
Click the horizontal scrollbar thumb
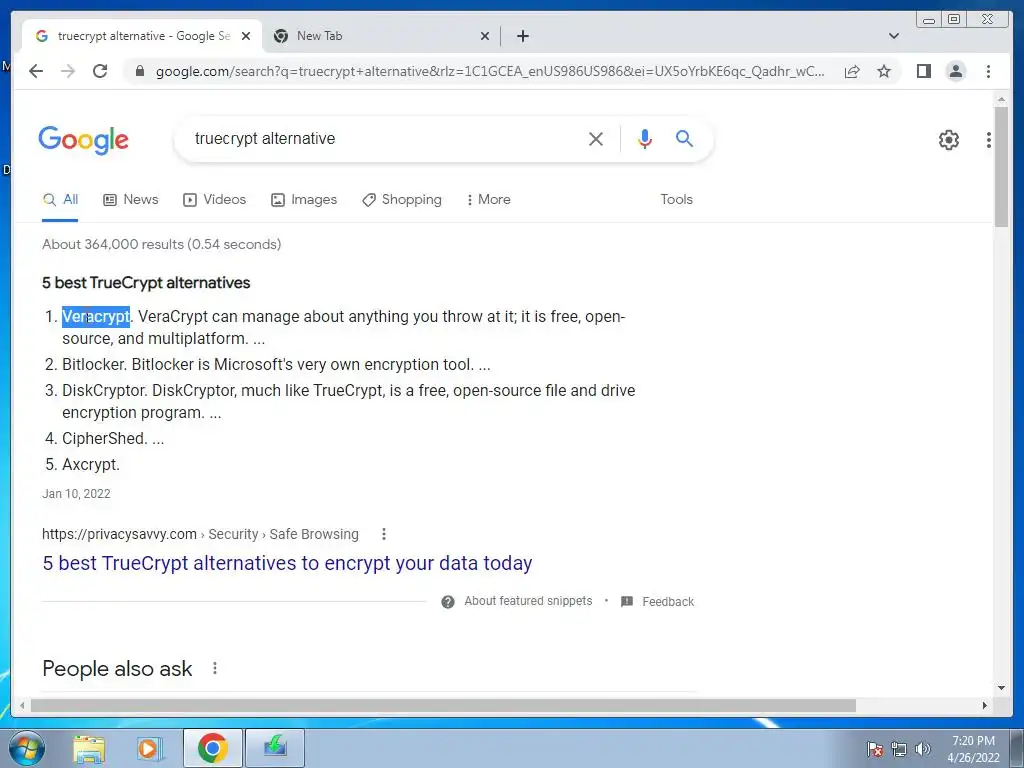[x=443, y=705]
